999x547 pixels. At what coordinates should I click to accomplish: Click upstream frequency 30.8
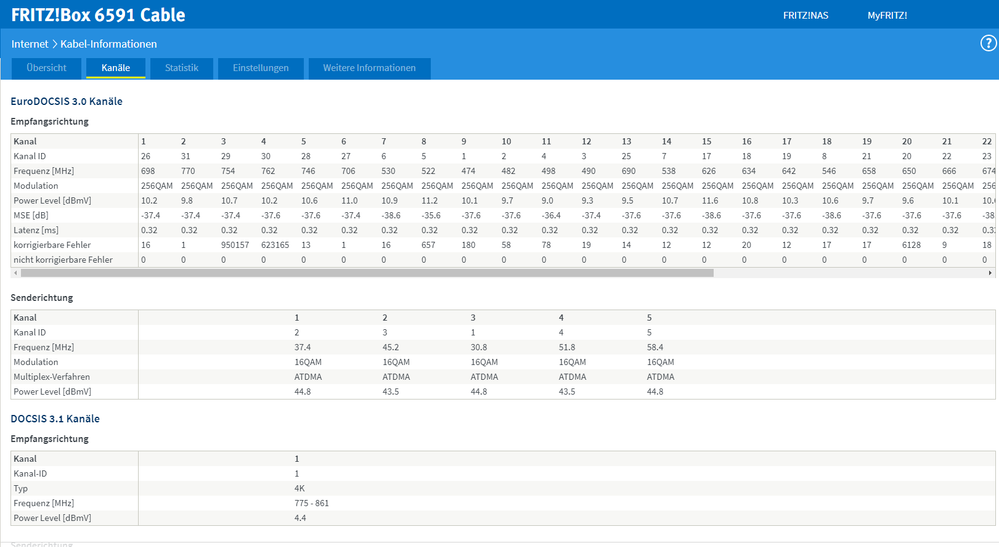tap(478, 347)
